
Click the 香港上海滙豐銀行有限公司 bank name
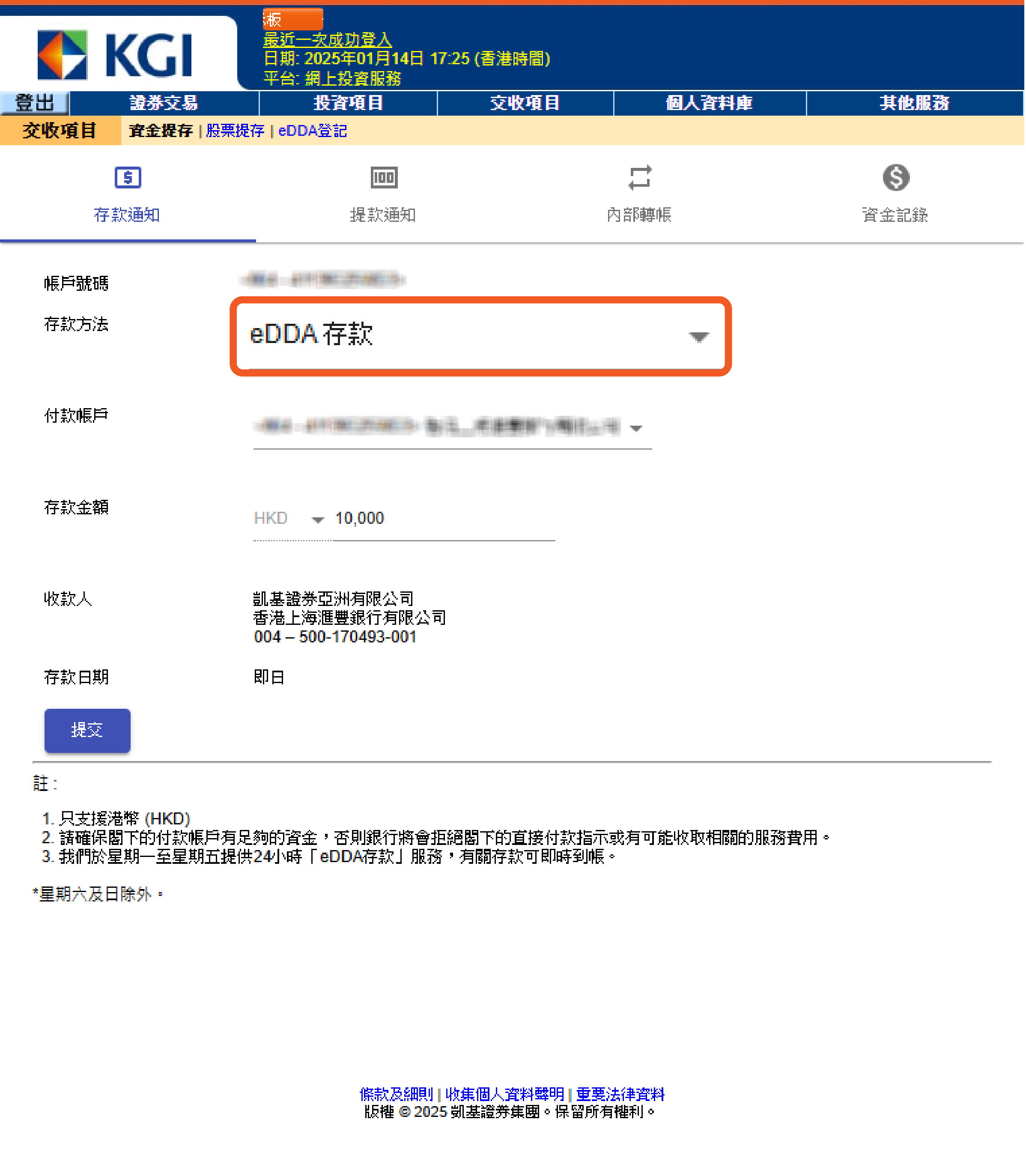coord(350,619)
